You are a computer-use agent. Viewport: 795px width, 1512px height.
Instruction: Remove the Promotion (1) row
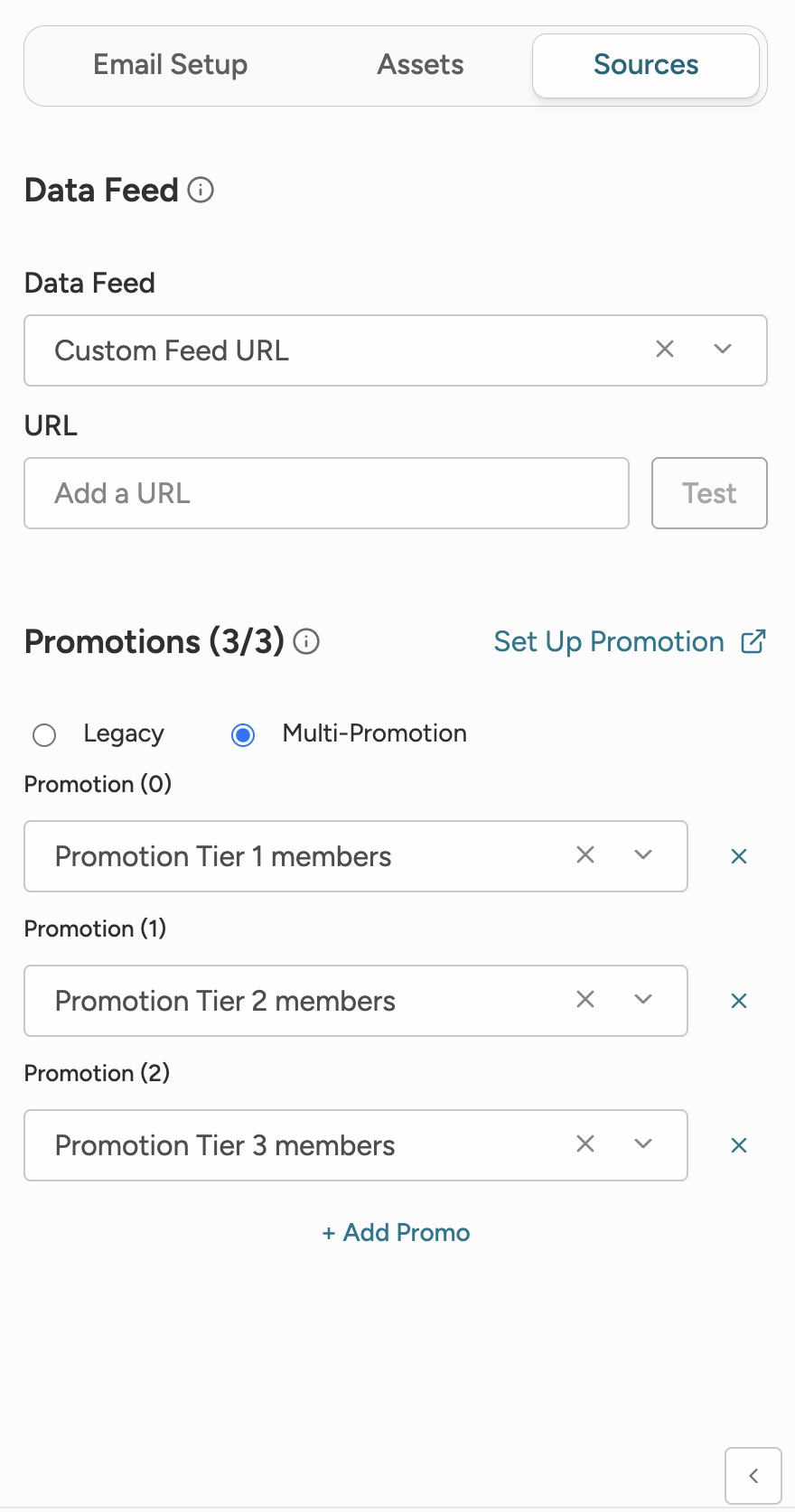(x=739, y=1001)
